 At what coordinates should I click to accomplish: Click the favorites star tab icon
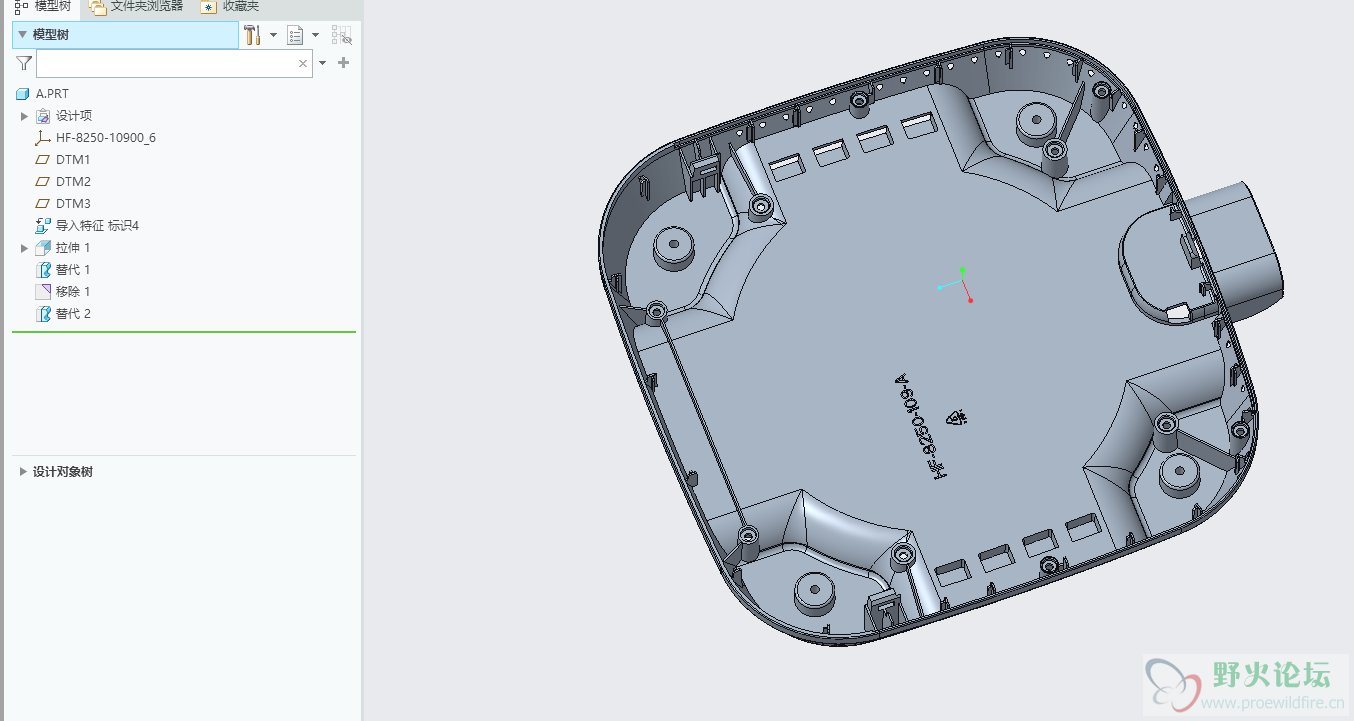208,7
